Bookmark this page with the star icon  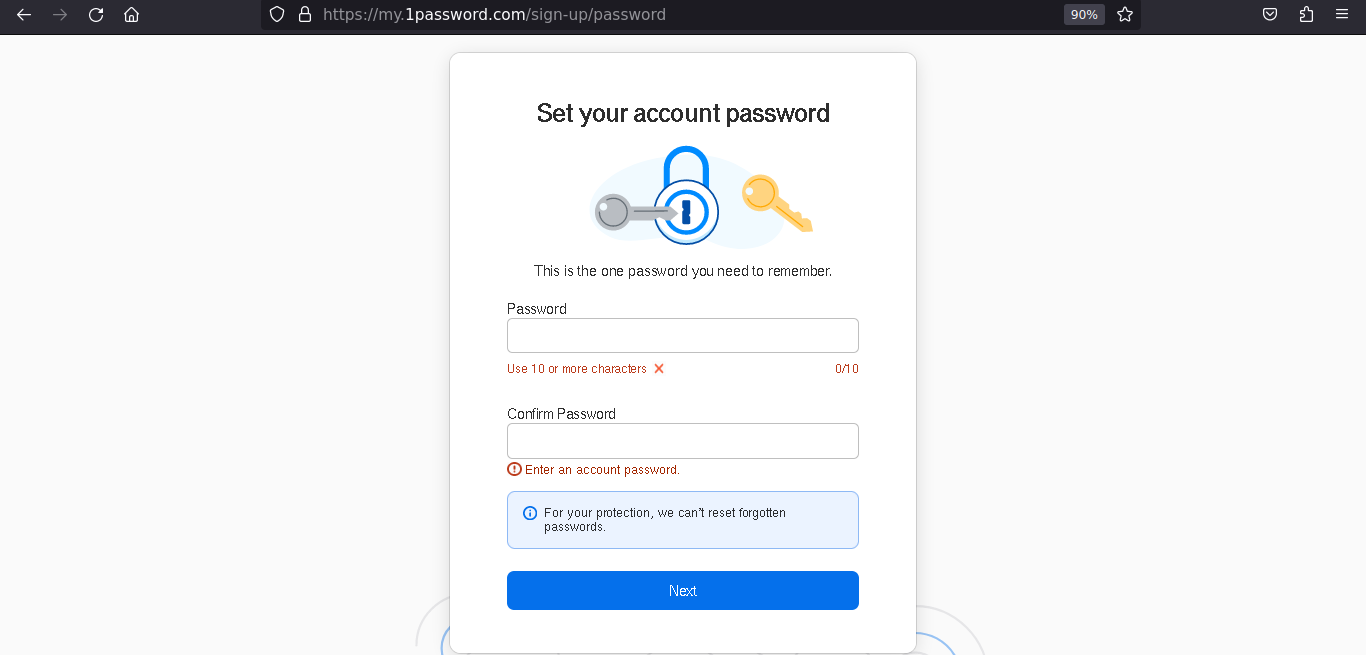tap(1124, 14)
